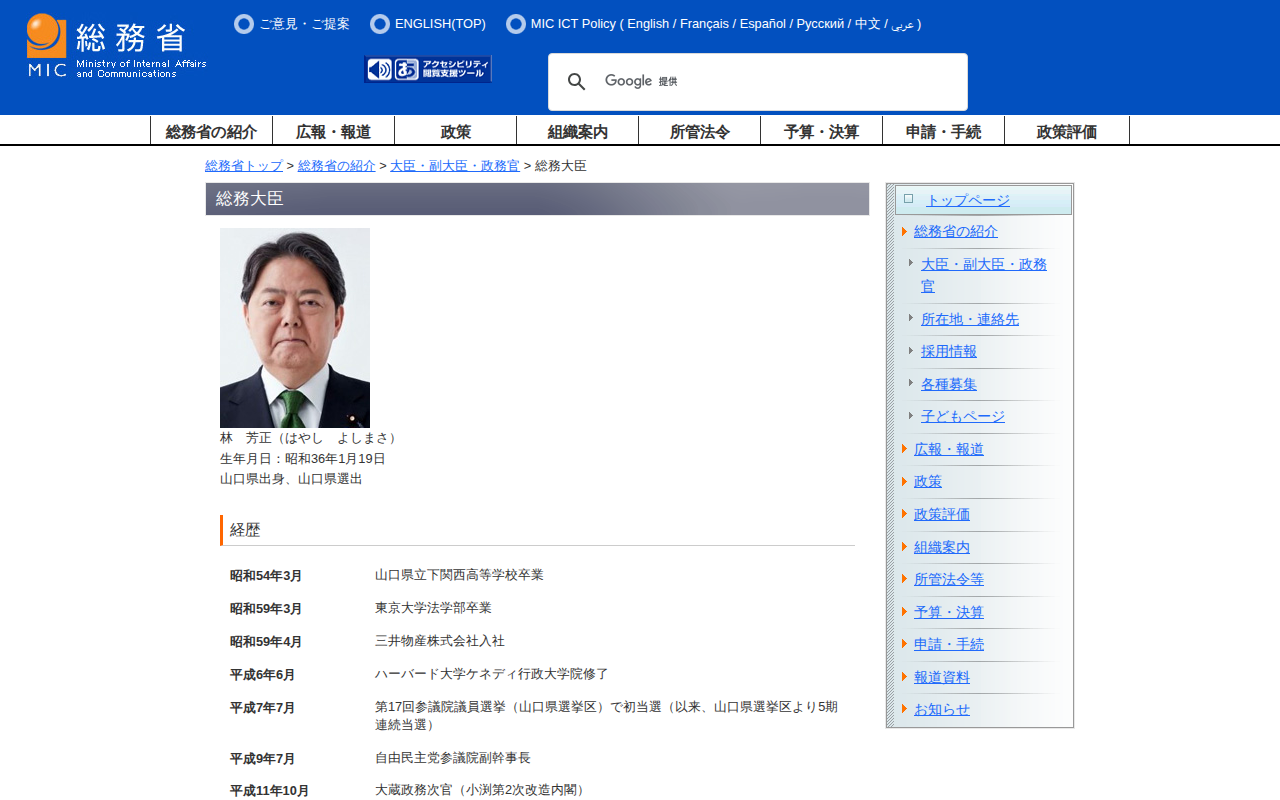Open the 政策 main navigation menu
The image size is (1280, 800).
point(455,132)
